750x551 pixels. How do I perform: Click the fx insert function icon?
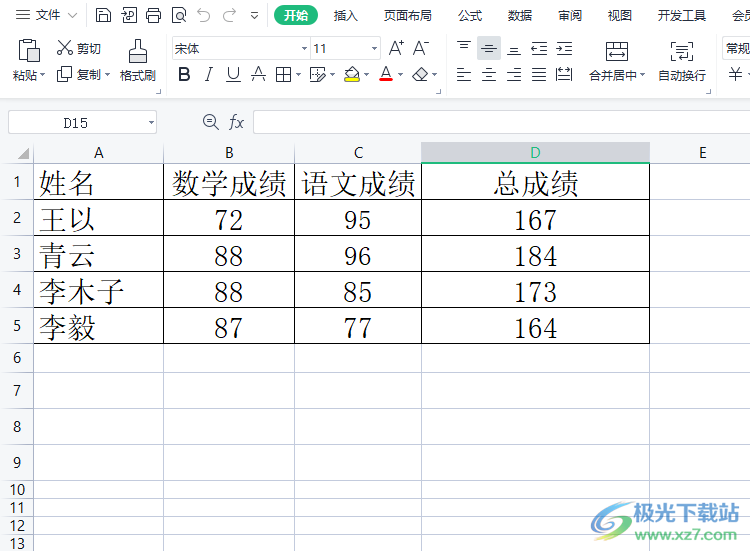[236, 122]
